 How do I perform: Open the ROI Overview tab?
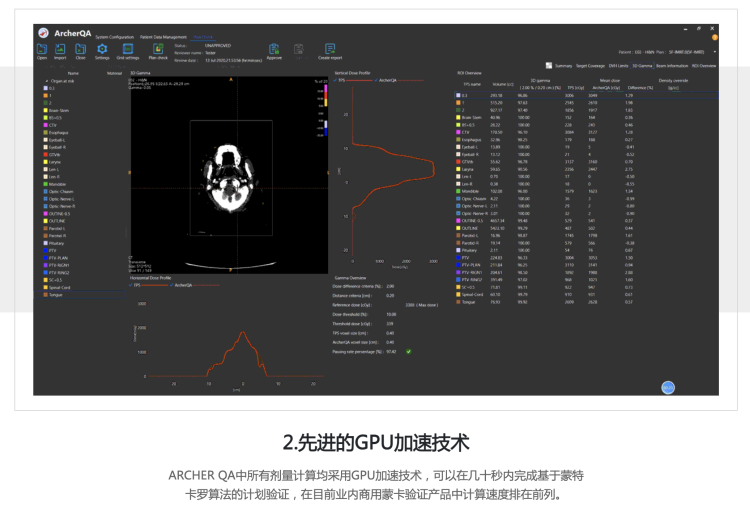click(x=704, y=66)
